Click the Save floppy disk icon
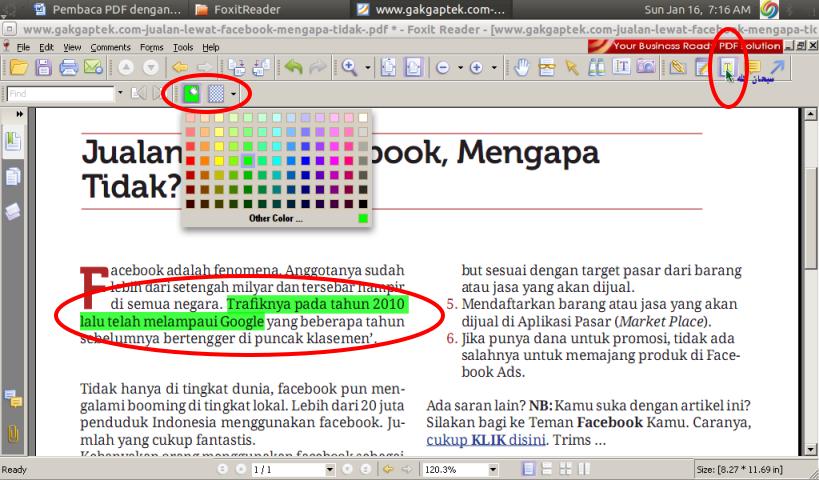The height and width of the screenshot is (480, 819). [43, 67]
